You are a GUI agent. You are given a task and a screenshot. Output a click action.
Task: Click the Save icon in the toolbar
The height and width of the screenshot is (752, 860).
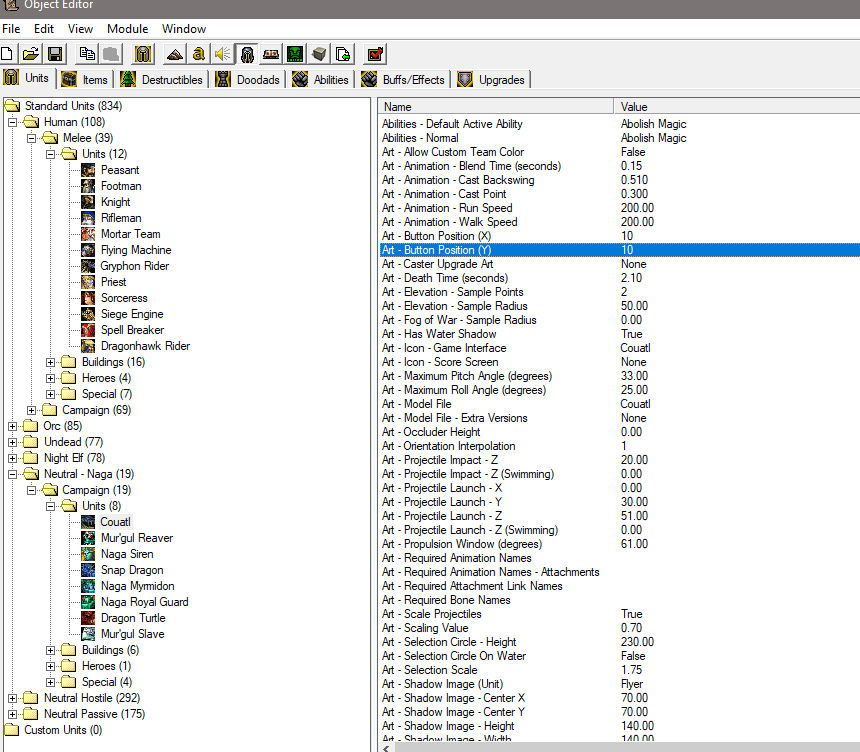point(55,54)
